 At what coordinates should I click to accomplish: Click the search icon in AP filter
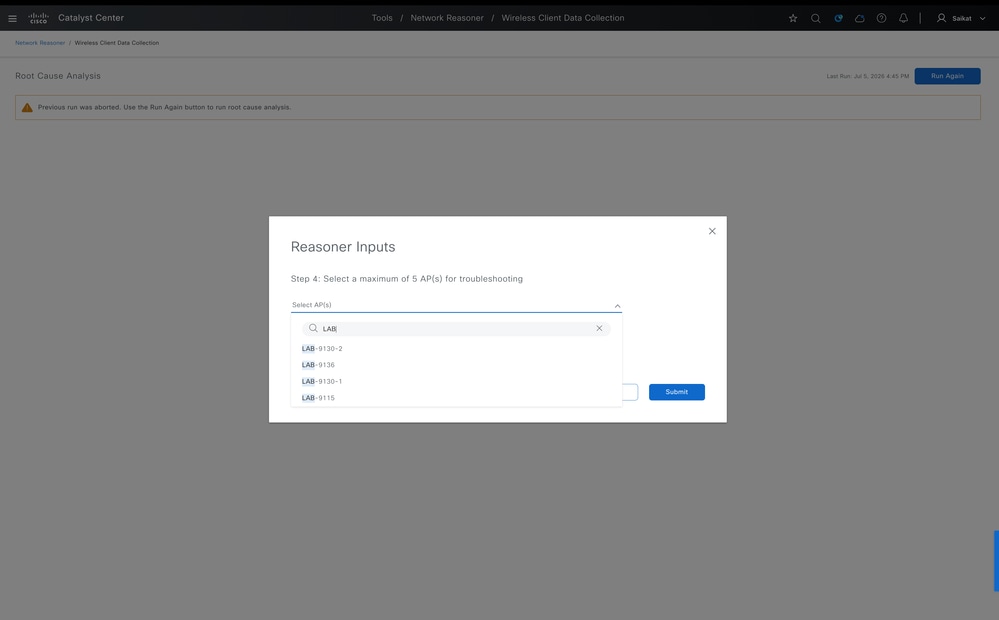coord(313,328)
